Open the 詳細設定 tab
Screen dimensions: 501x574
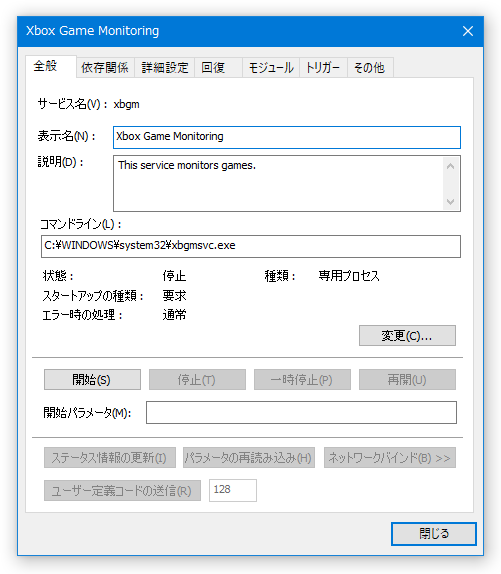pyautogui.click(x=165, y=68)
